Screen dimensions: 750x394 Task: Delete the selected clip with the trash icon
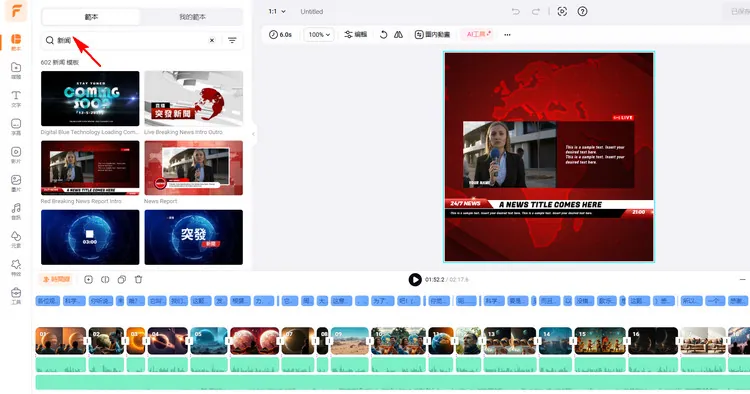click(x=138, y=279)
